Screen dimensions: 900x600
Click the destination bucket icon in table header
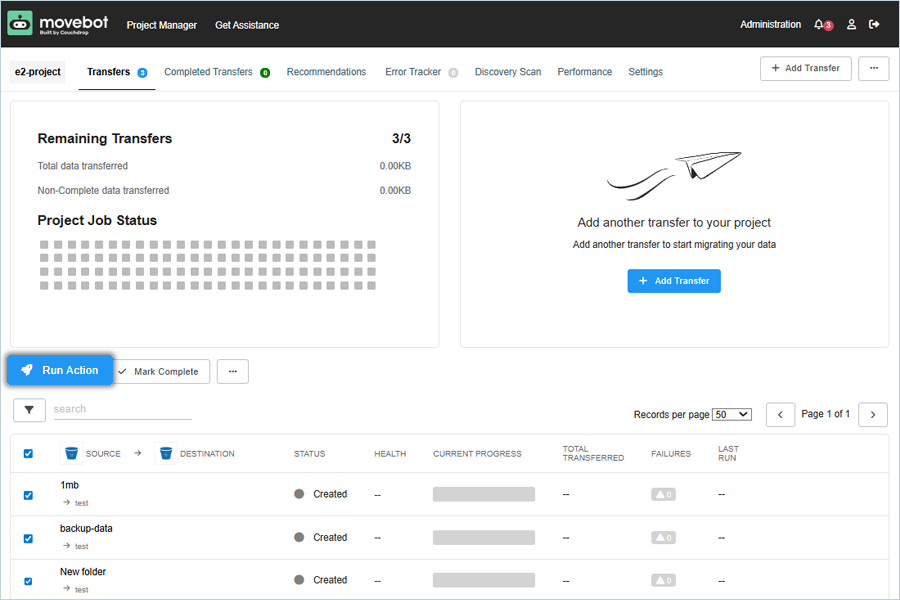(x=165, y=453)
